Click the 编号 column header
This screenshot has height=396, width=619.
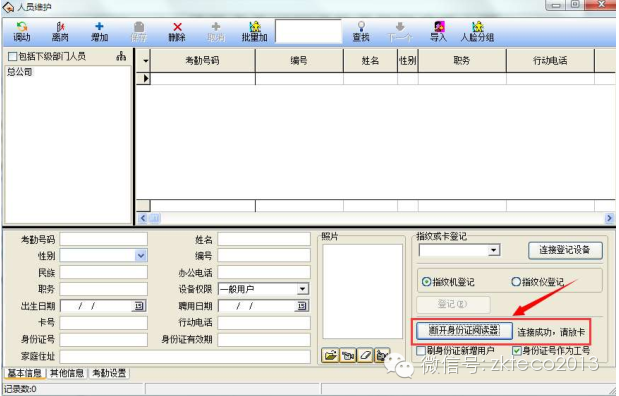[x=299, y=61]
